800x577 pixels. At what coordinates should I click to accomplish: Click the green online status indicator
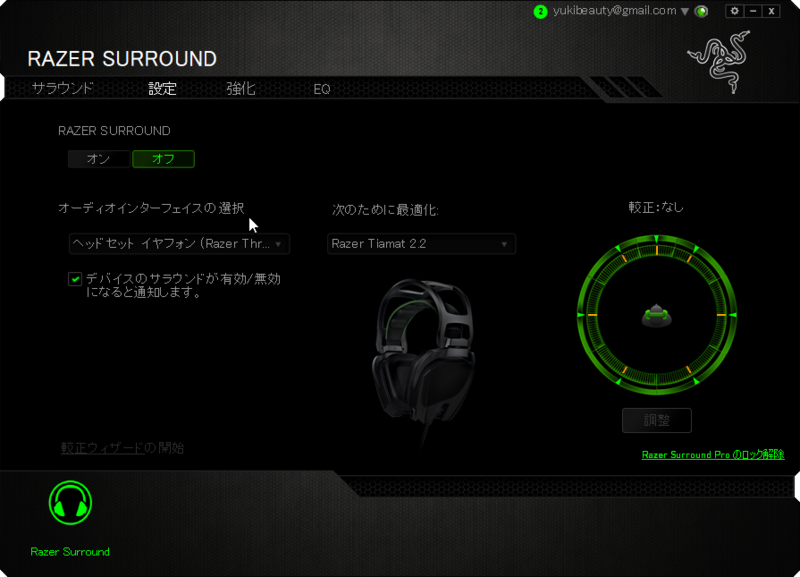click(702, 11)
